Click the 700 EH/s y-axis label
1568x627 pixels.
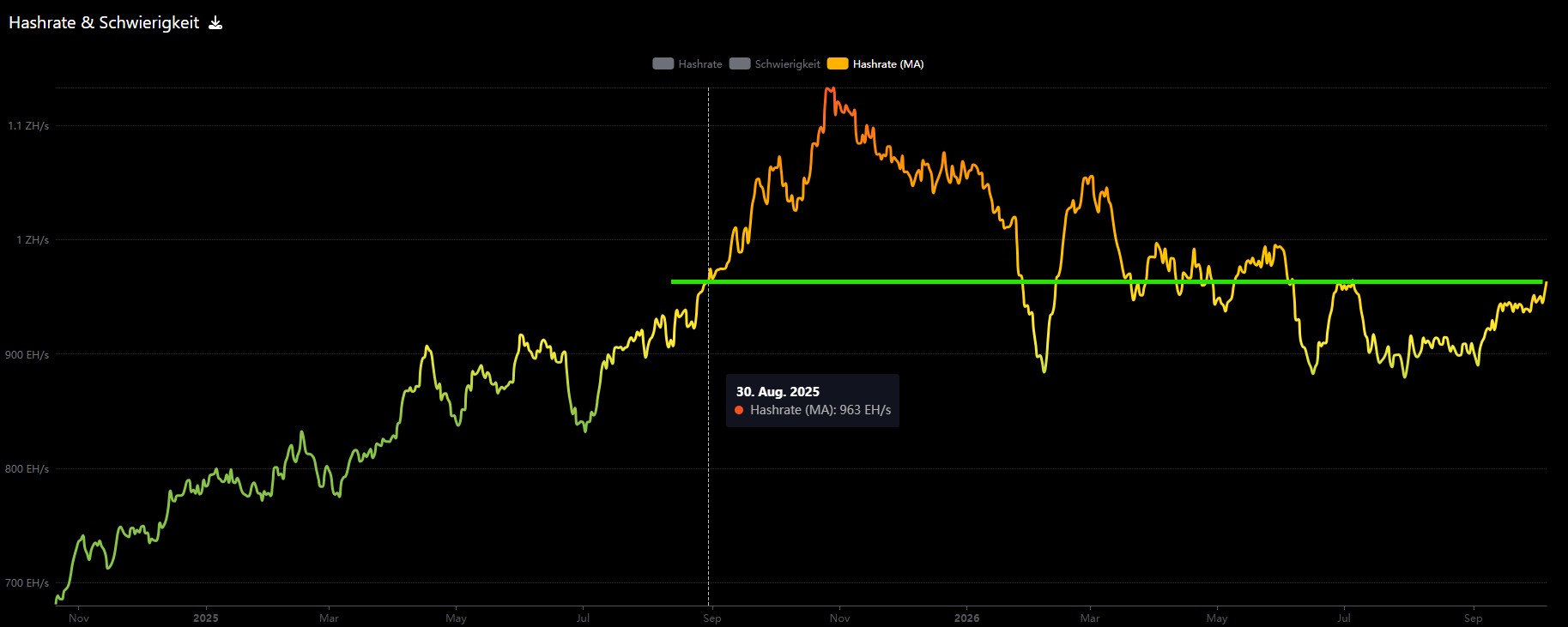(x=27, y=583)
